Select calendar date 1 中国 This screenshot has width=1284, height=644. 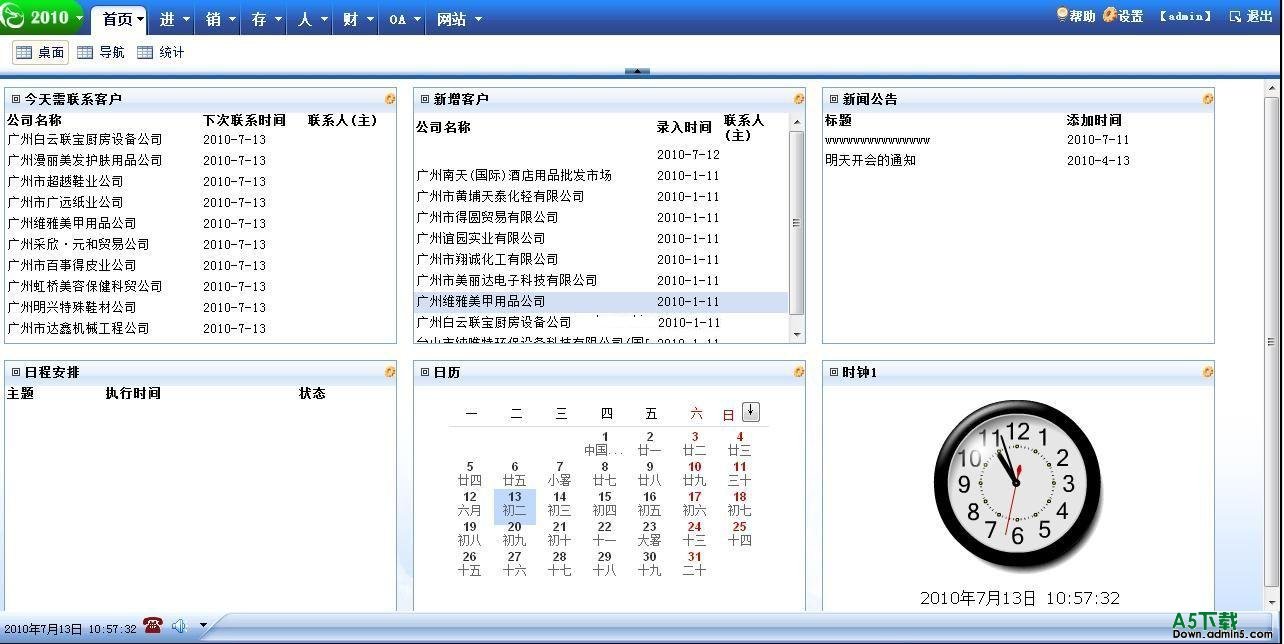coord(604,444)
